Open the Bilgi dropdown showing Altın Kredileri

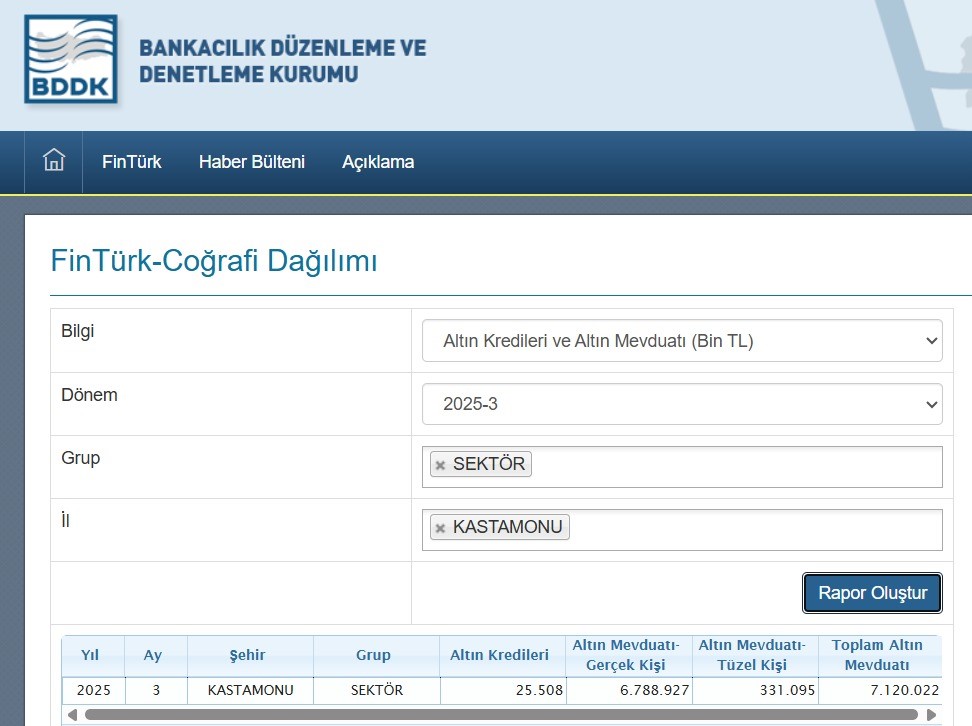[683, 340]
